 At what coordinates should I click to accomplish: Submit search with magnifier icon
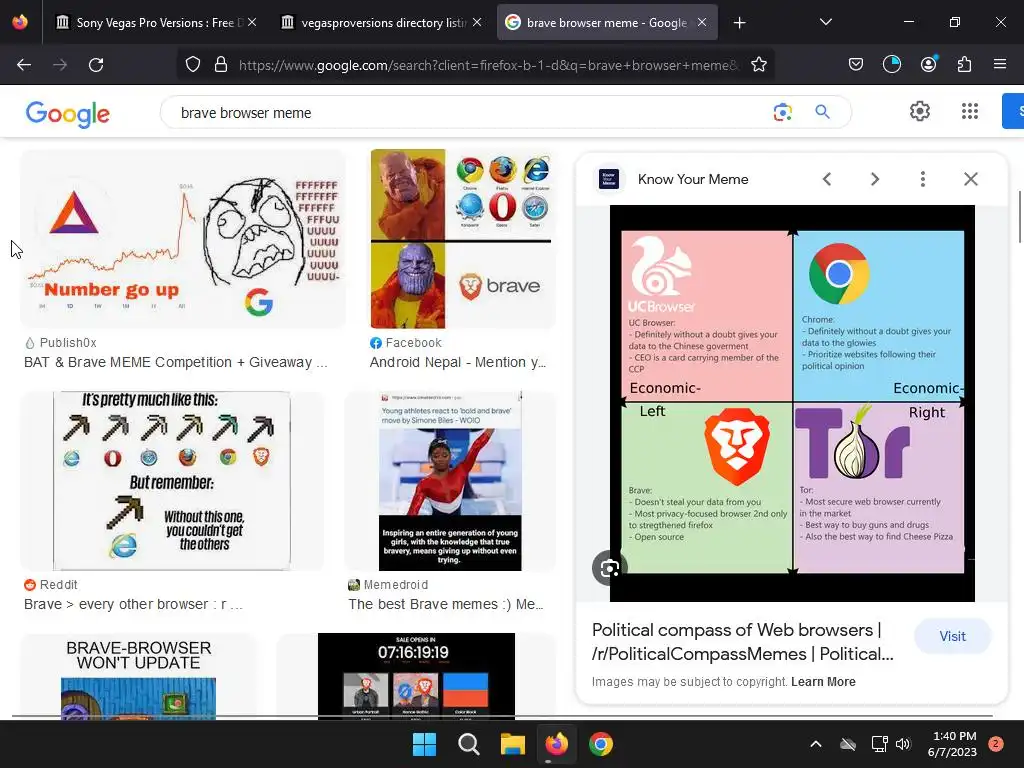(x=822, y=112)
